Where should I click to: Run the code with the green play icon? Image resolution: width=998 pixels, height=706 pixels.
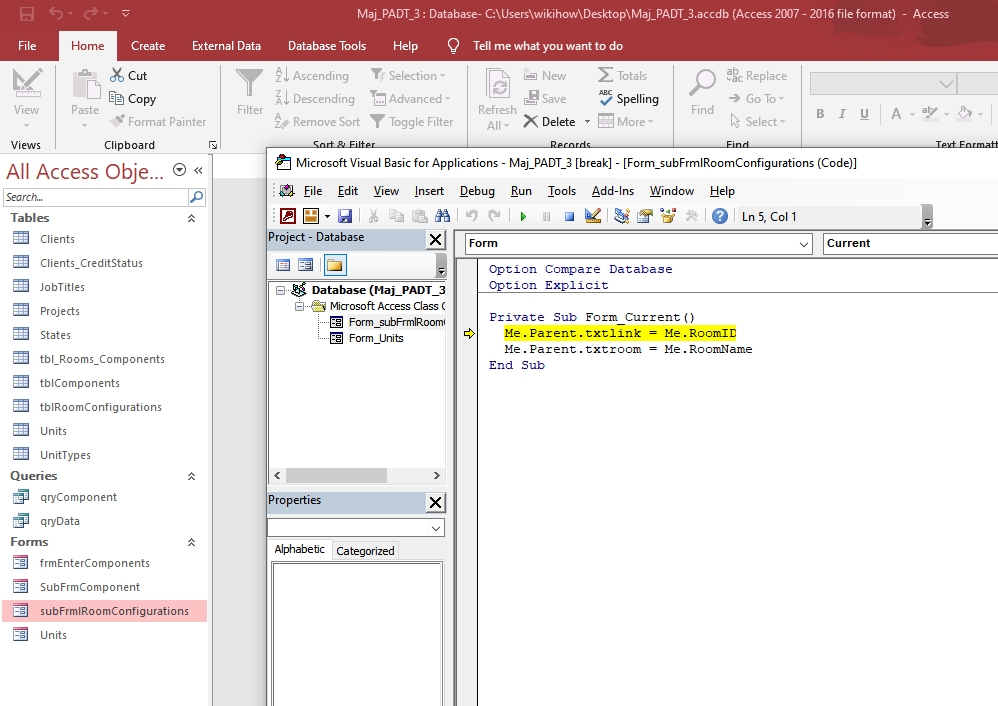(x=523, y=216)
